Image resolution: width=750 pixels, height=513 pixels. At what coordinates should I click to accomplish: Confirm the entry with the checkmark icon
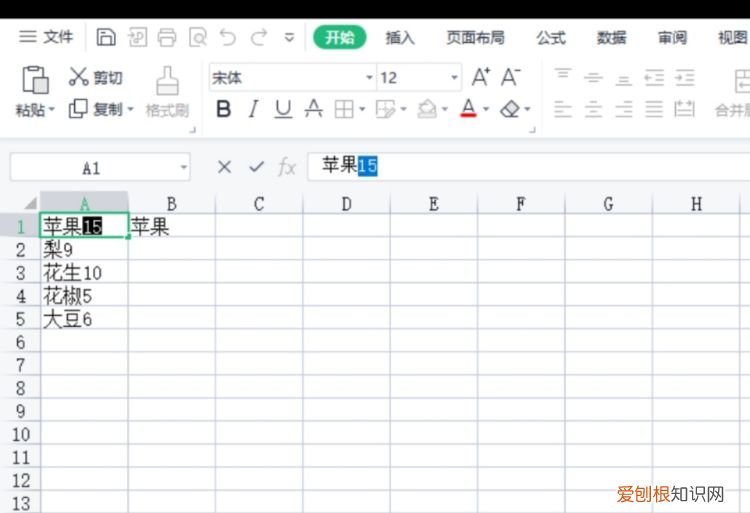(x=256, y=167)
